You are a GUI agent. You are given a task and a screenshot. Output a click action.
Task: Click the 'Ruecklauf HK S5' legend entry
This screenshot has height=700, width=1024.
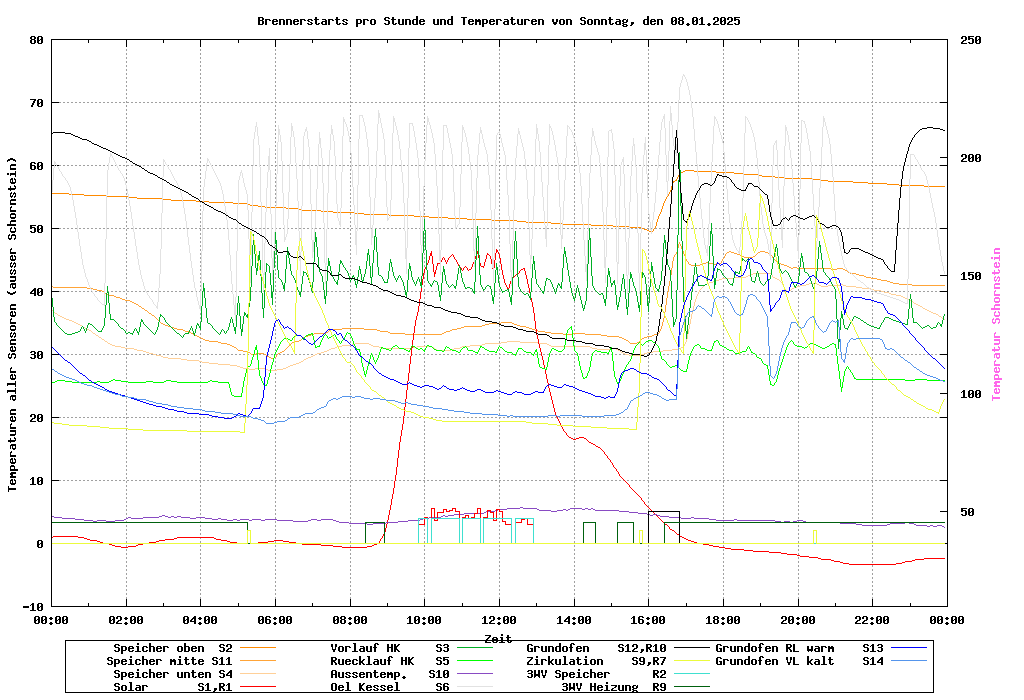point(390,661)
